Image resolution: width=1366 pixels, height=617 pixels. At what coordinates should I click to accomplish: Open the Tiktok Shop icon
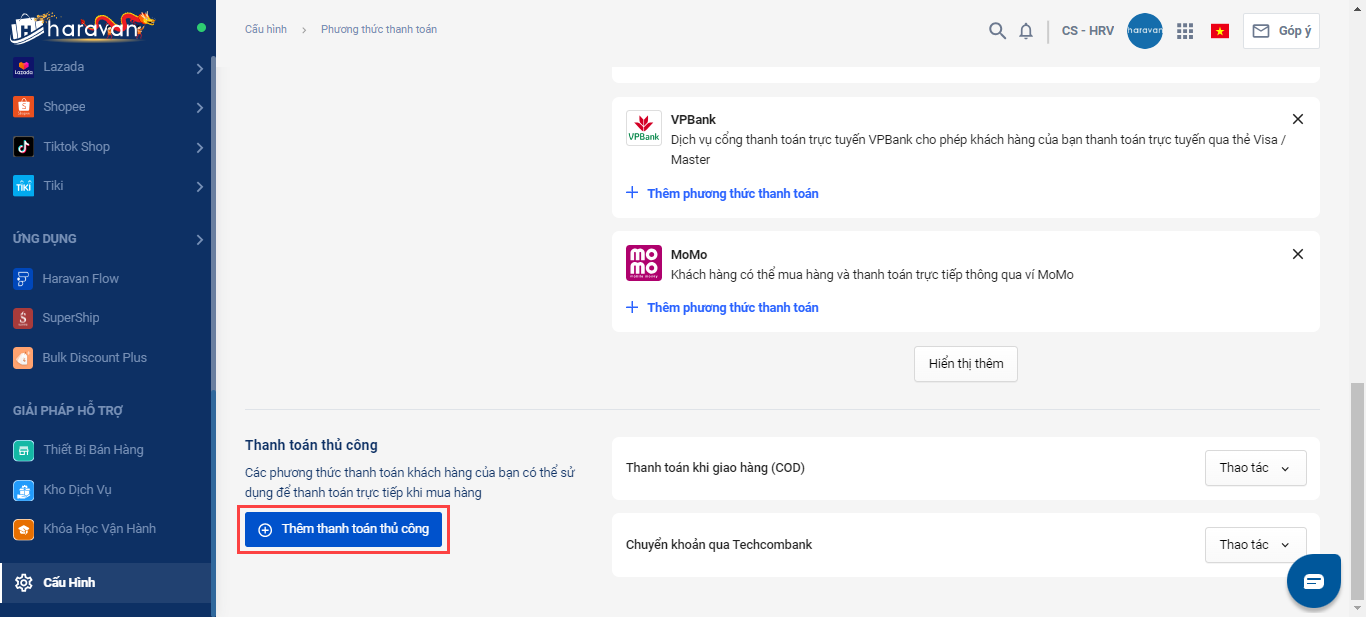tap(23, 147)
